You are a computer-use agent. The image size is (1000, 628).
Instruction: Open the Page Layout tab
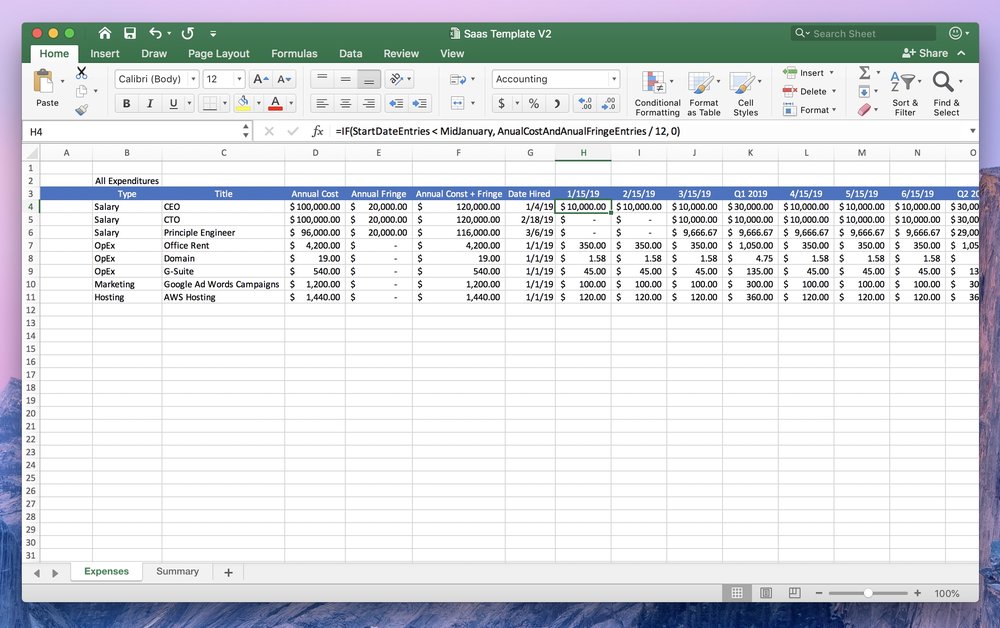pyautogui.click(x=219, y=53)
